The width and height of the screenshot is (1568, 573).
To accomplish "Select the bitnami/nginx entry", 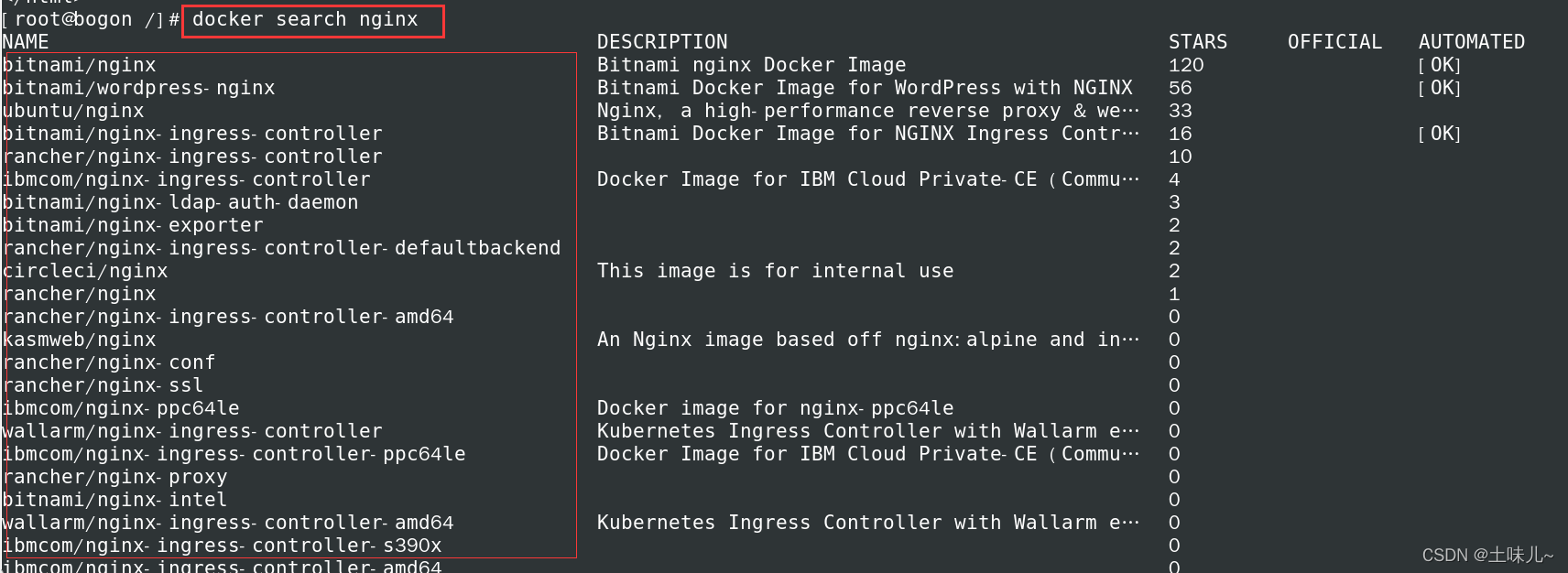I will 80,65.
